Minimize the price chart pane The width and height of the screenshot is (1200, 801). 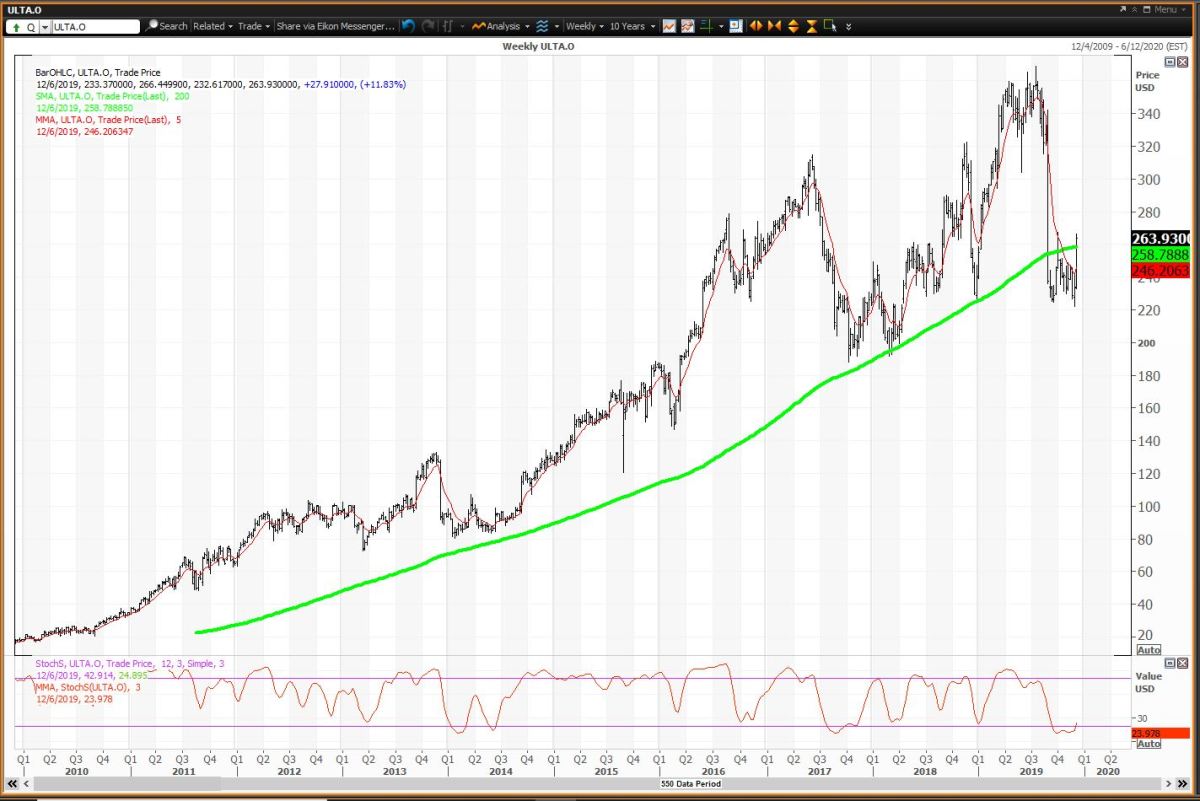(x=1170, y=62)
